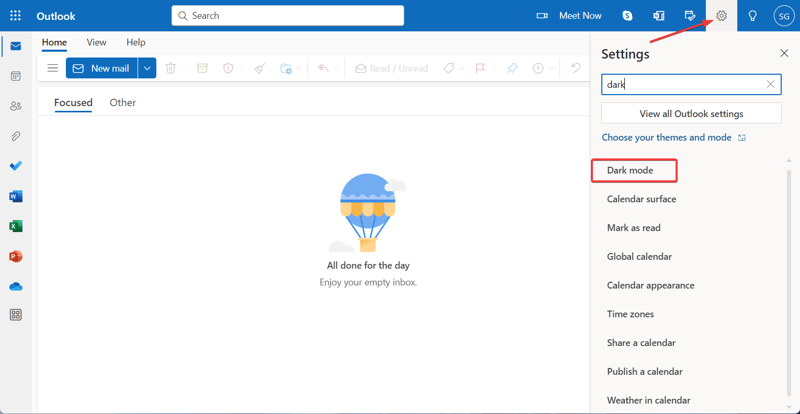Select Share a calendar result
This screenshot has width=800, height=414.
pos(641,343)
